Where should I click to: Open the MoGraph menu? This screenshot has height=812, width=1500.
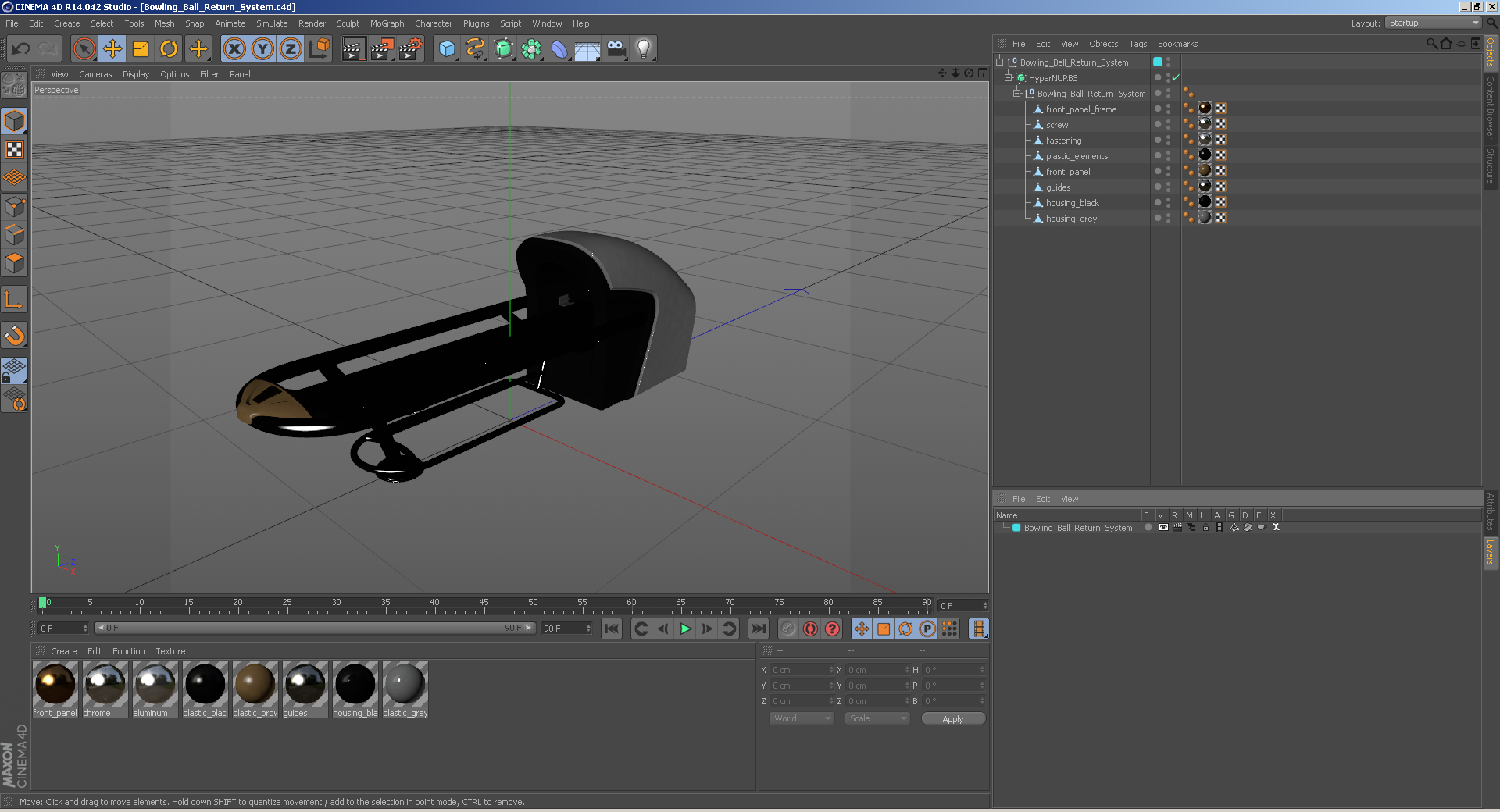click(x=387, y=23)
